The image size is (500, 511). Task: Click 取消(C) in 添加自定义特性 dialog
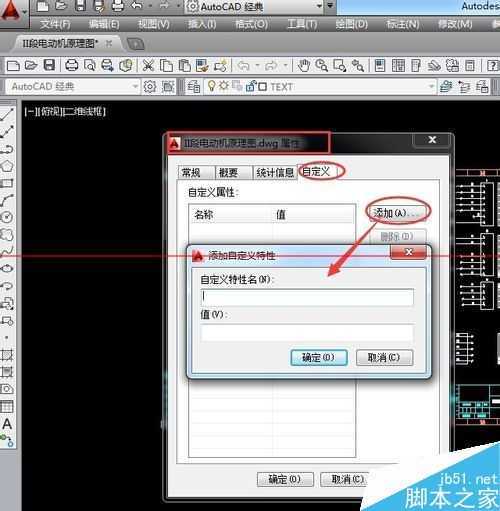[x=384, y=358]
